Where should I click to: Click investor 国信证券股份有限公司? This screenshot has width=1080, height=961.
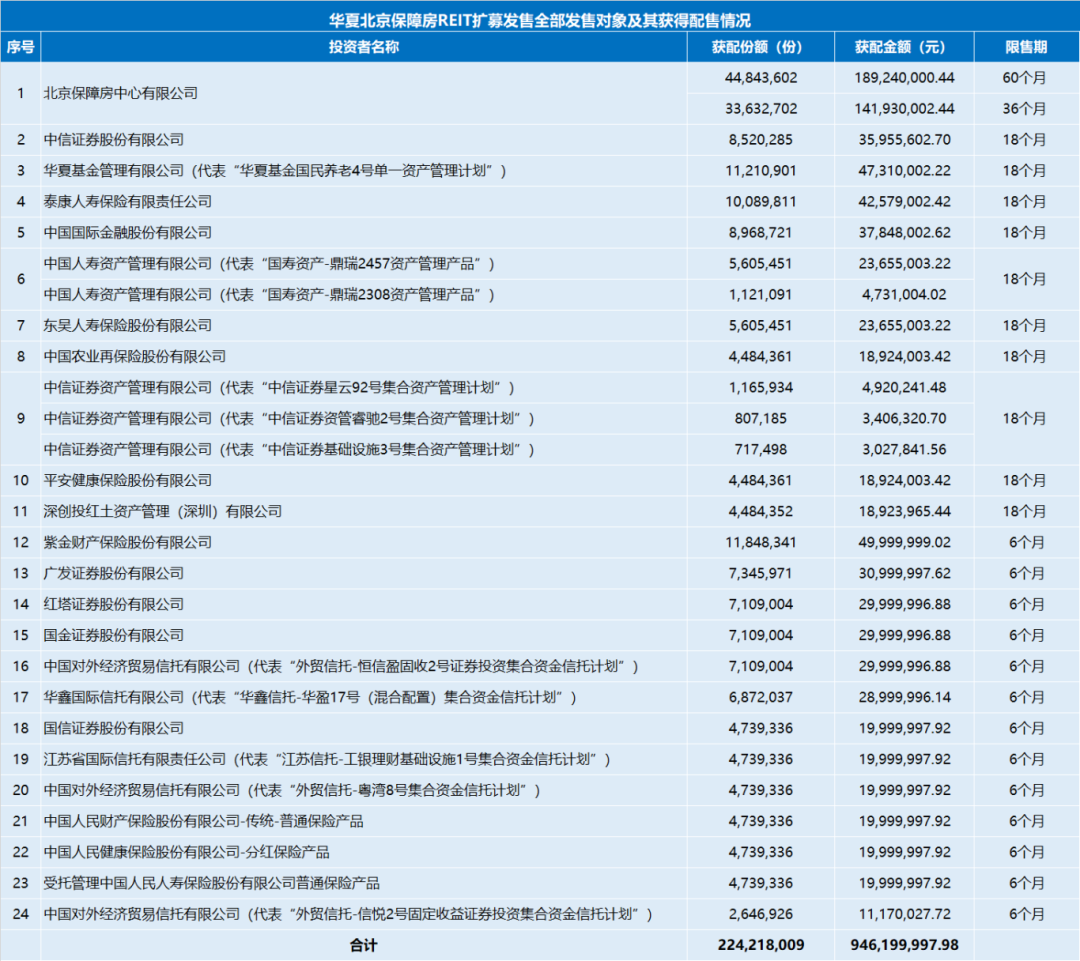pyautogui.click(x=114, y=729)
